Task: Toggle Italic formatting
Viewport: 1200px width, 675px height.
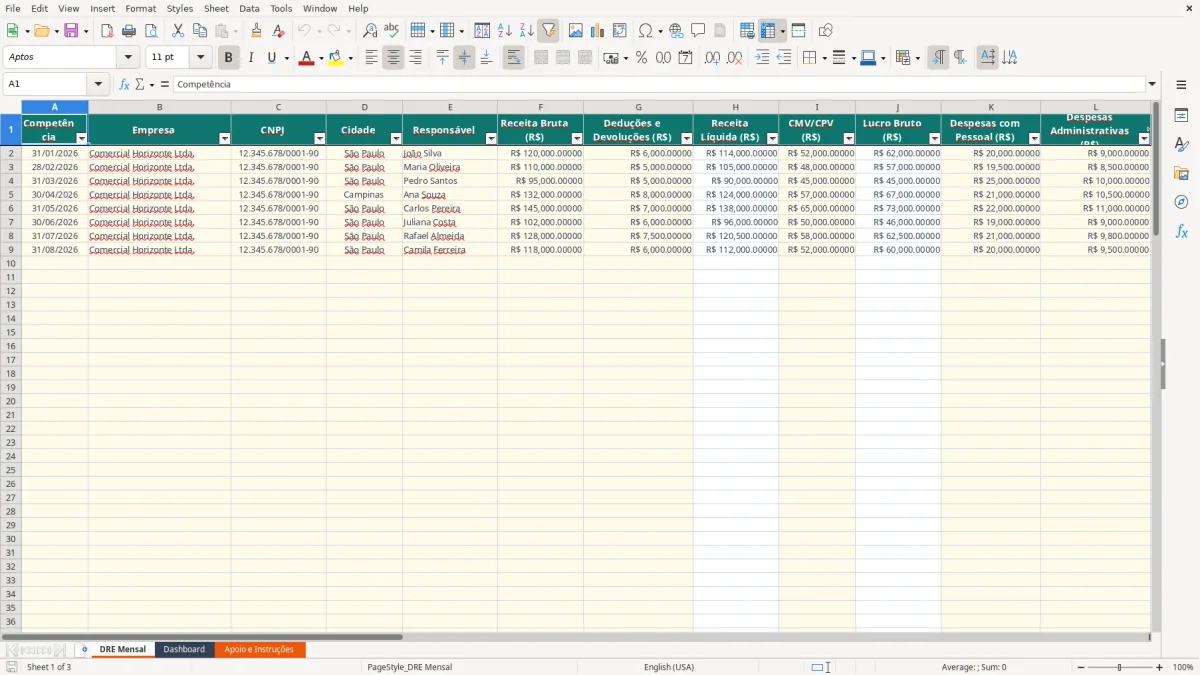Action: coord(251,58)
